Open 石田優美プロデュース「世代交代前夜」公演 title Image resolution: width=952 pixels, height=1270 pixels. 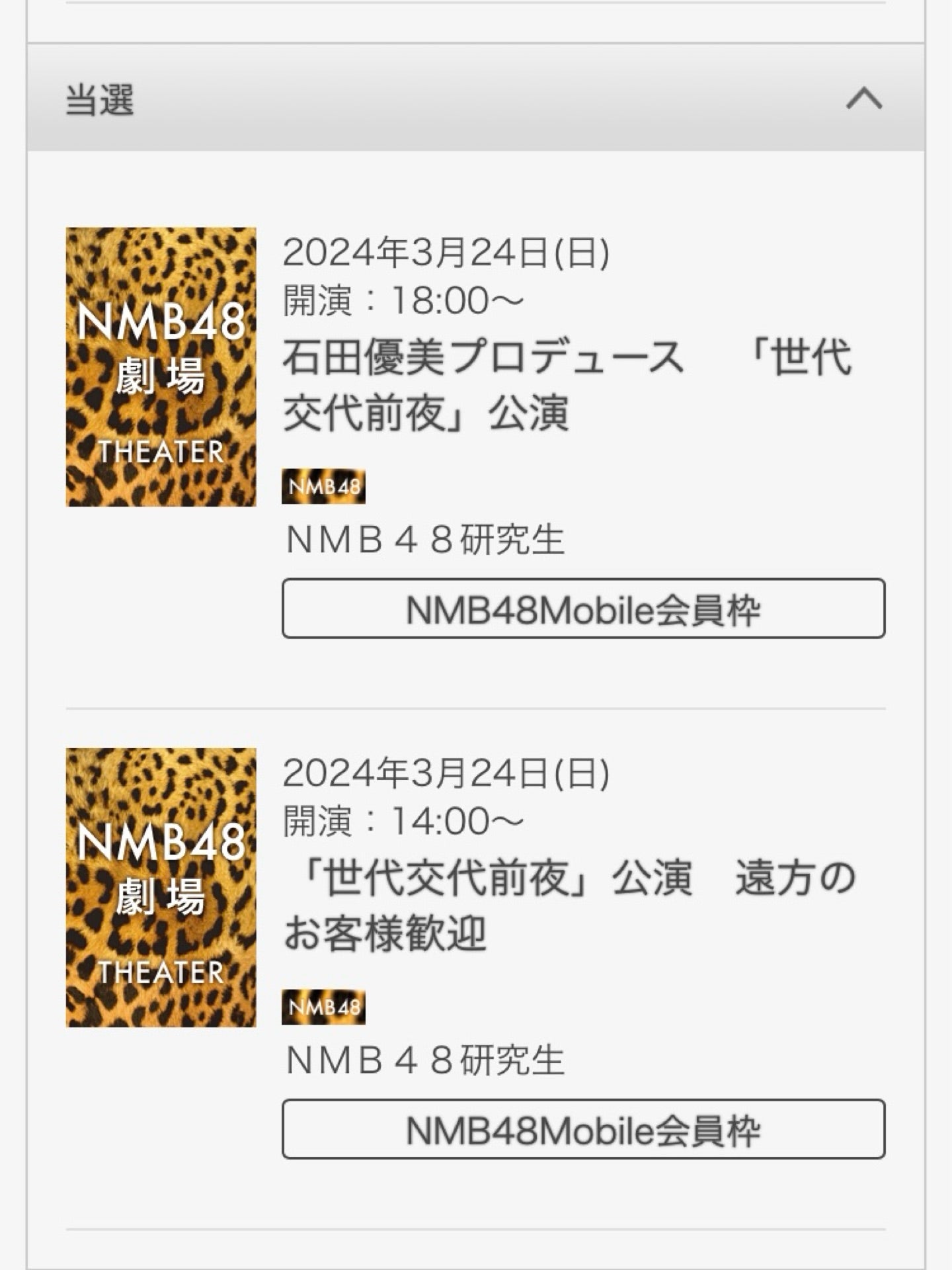567,385
